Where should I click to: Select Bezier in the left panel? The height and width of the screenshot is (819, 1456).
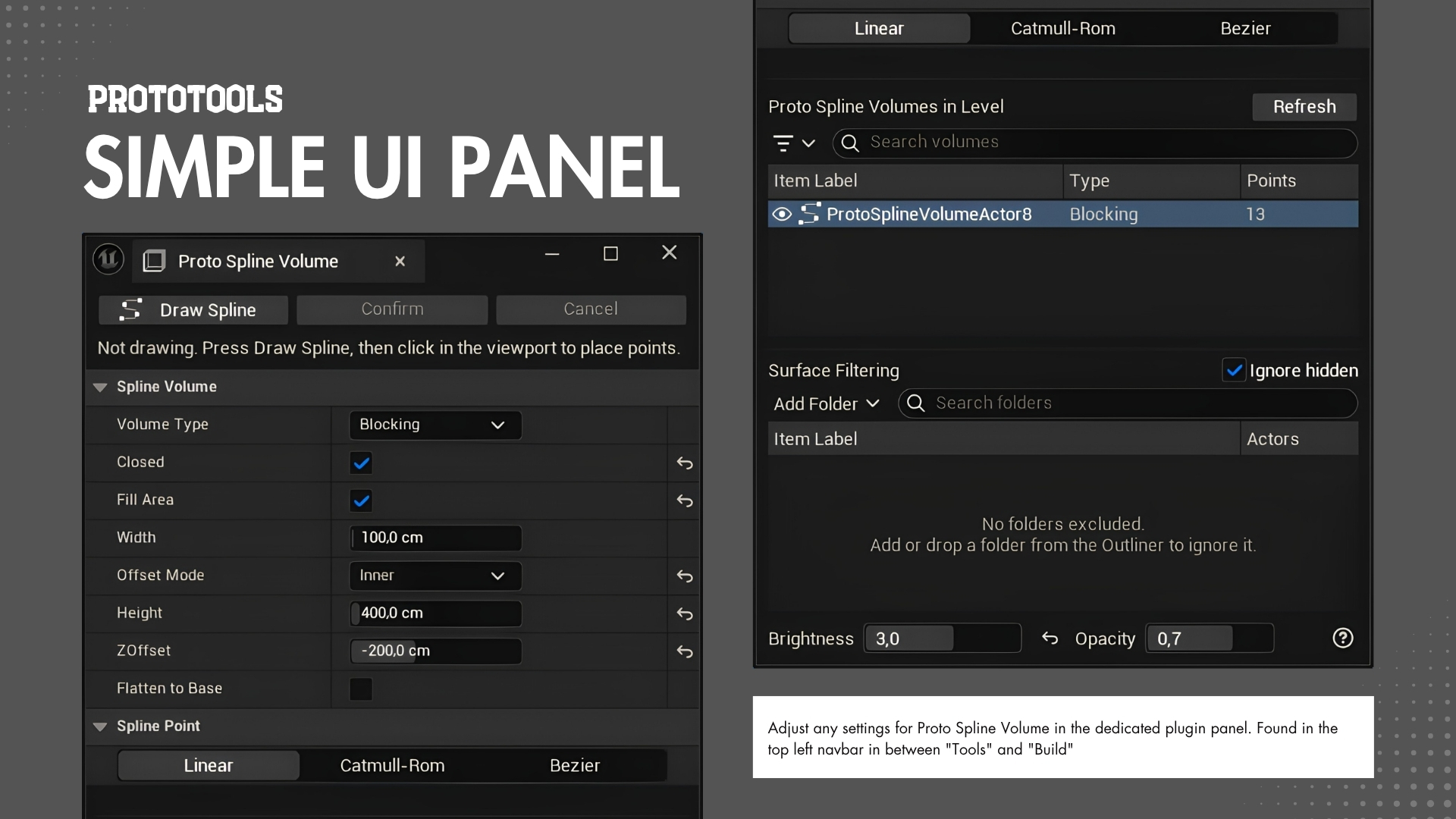point(575,765)
